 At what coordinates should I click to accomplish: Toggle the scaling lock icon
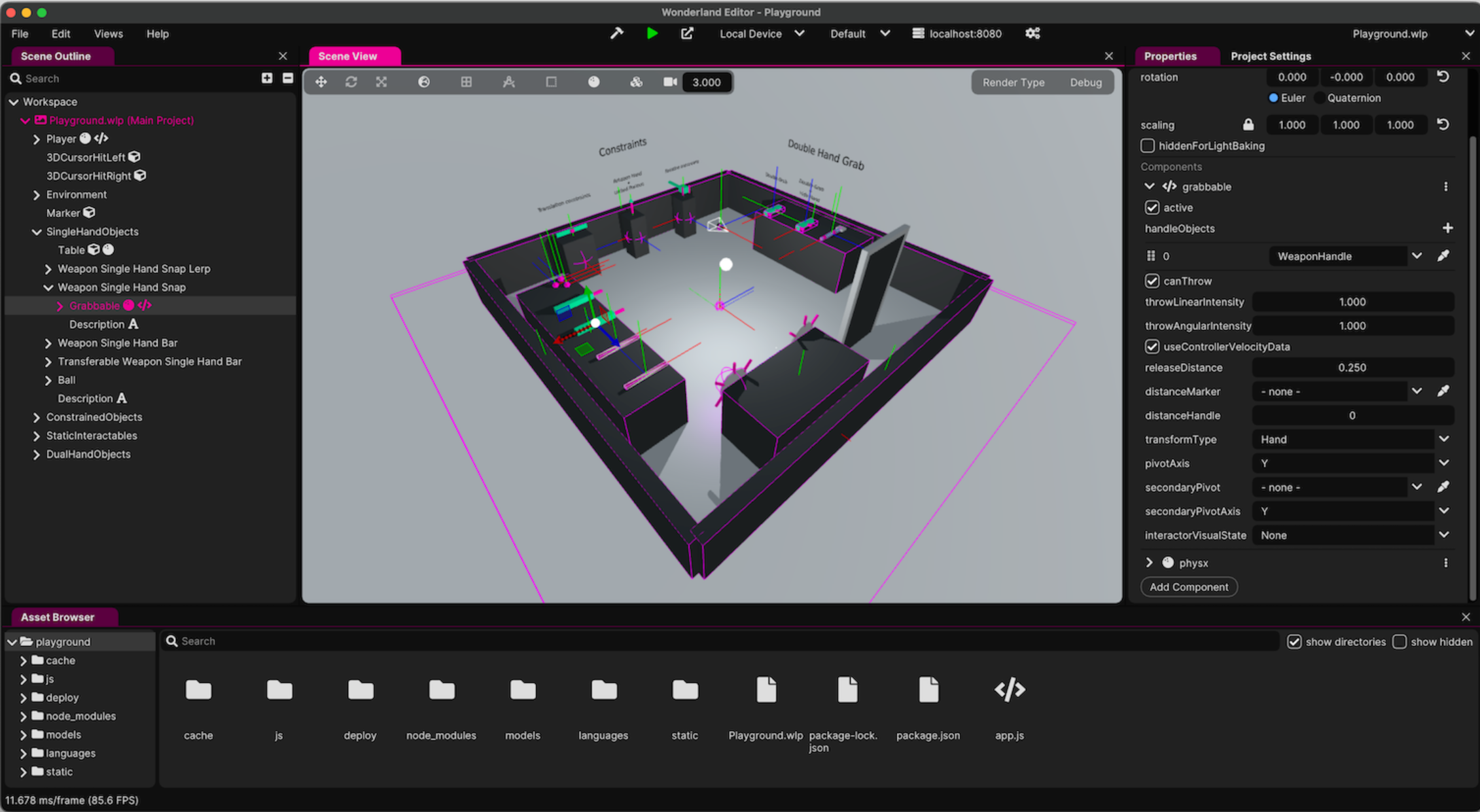(1248, 124)
